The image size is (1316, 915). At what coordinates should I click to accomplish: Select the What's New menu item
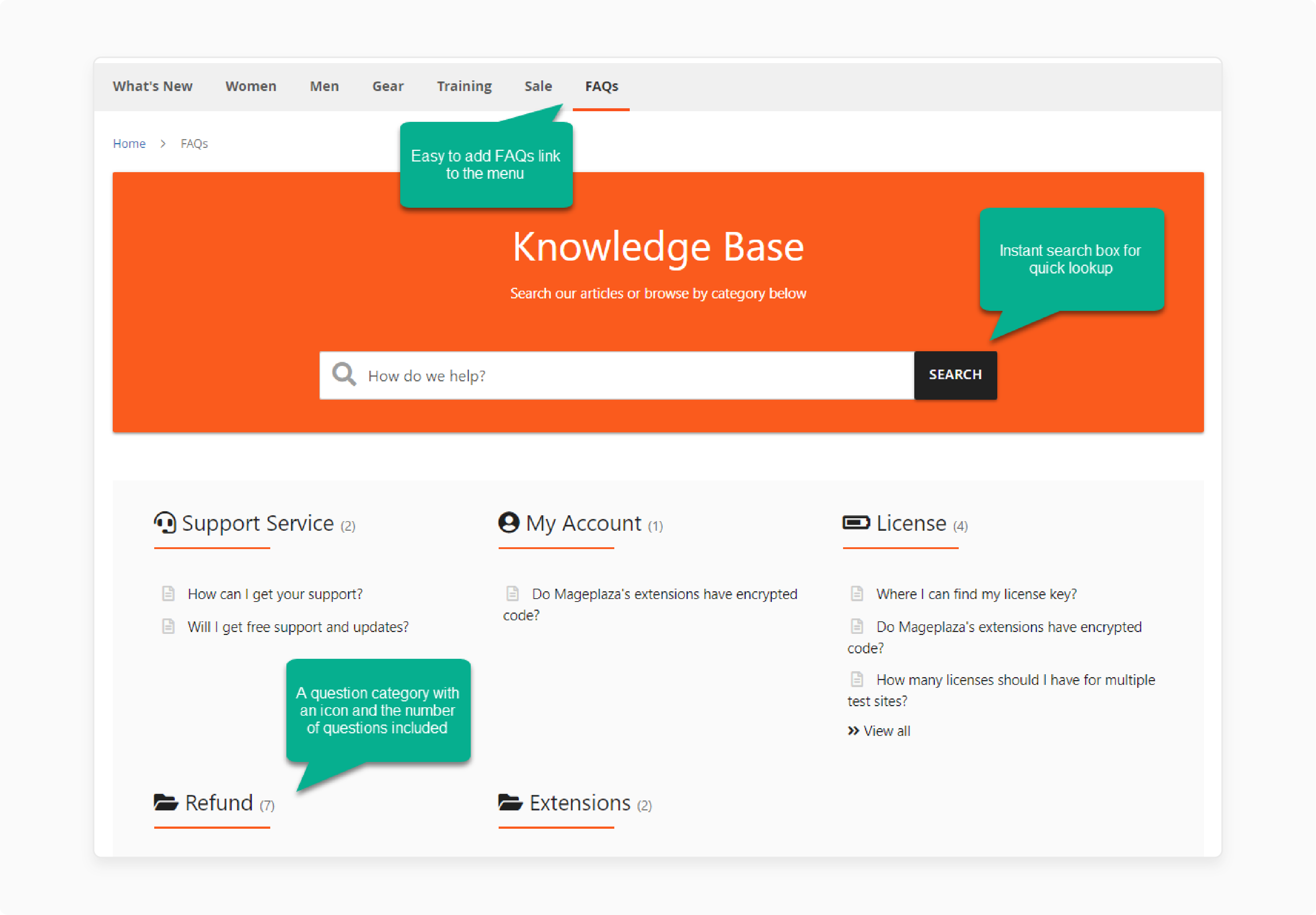pyautogui.click(x=152, y=86)
